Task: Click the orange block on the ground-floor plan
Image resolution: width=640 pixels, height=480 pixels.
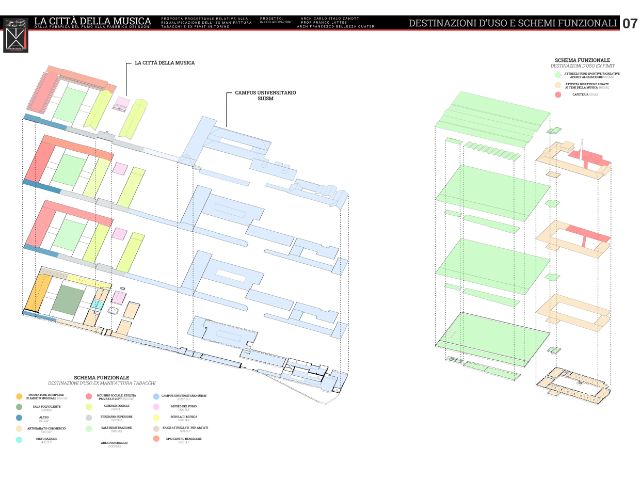Action: pos(38,293)
